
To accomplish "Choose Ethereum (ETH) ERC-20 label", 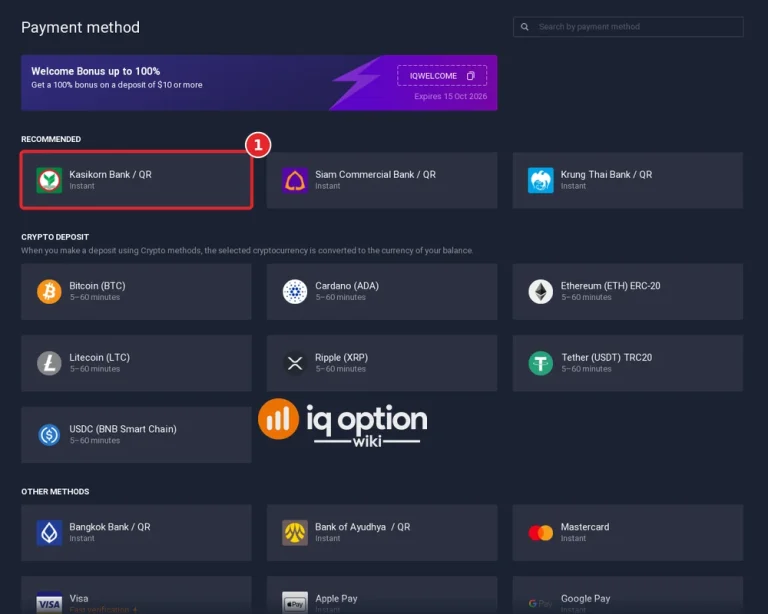I will point(610,286).
